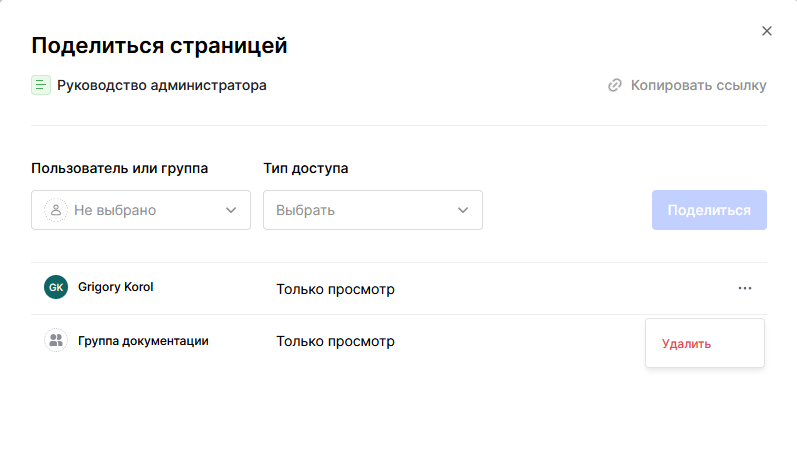Open the Пользователь или группа dropdown
Viewport: 797px width, 468px height.
(140, 210)
